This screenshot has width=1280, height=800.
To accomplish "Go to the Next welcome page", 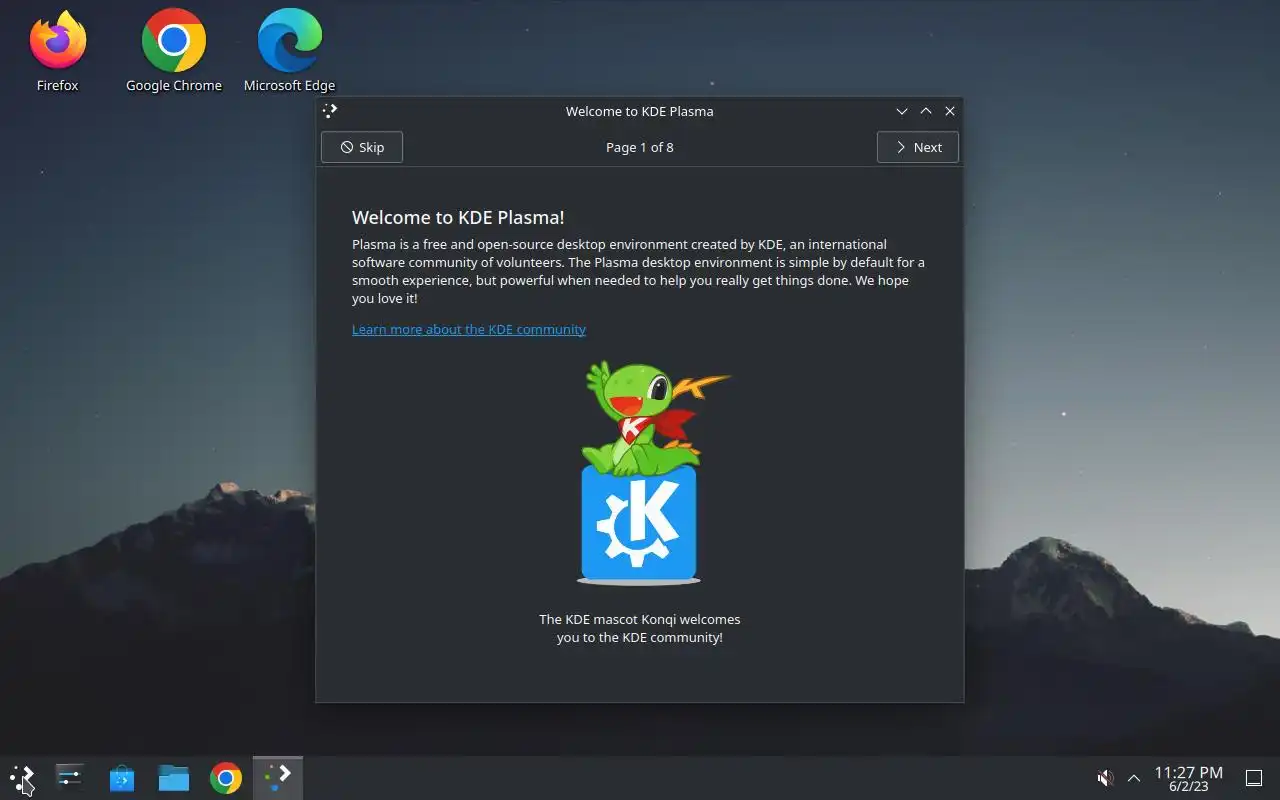I will (917, 147).
